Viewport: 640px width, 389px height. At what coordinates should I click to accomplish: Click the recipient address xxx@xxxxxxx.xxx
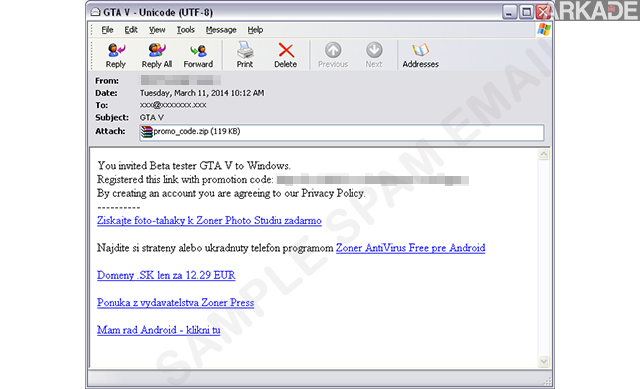173,105
